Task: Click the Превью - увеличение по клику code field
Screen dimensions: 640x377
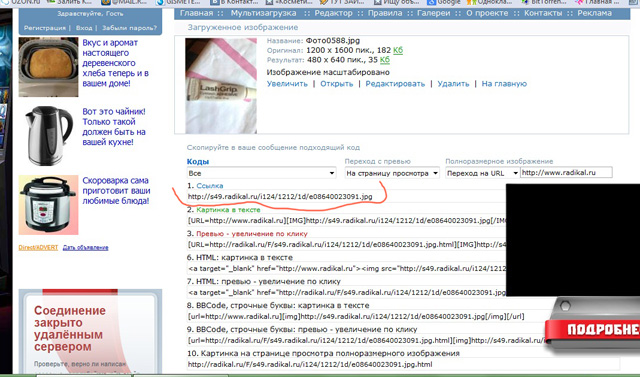Action: tap(346, 245)
